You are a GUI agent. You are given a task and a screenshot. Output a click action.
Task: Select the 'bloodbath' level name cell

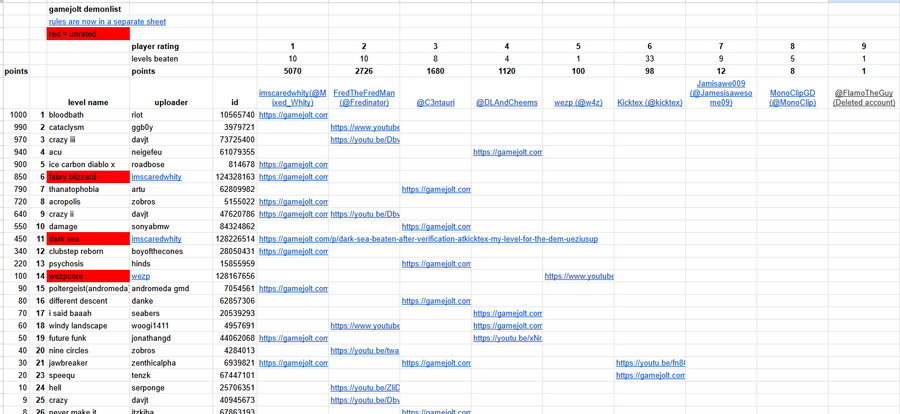[88, 115]
